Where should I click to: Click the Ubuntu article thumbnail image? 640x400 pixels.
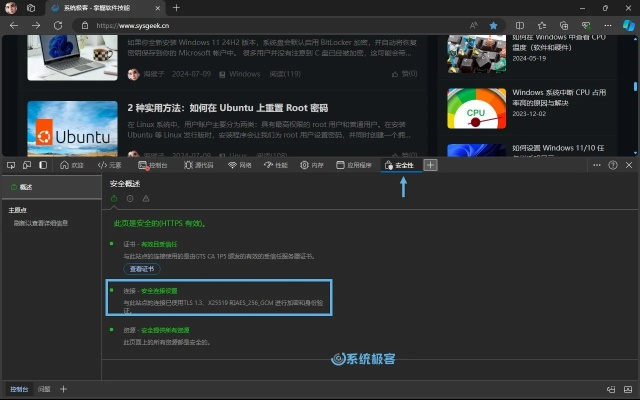click(x=72, y=129)
